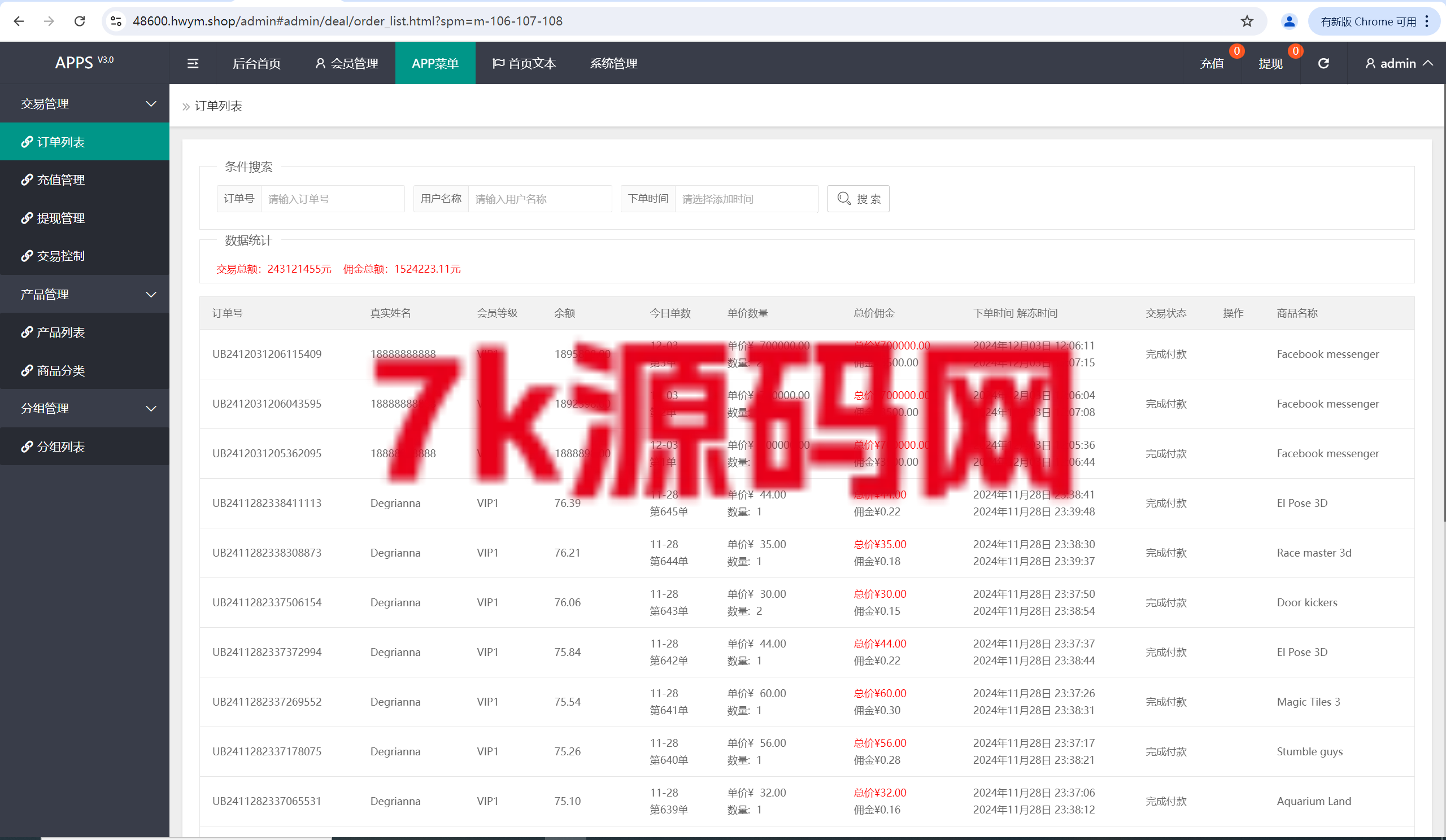Click the link icon beside 商品分类

(x=27, y=370)
